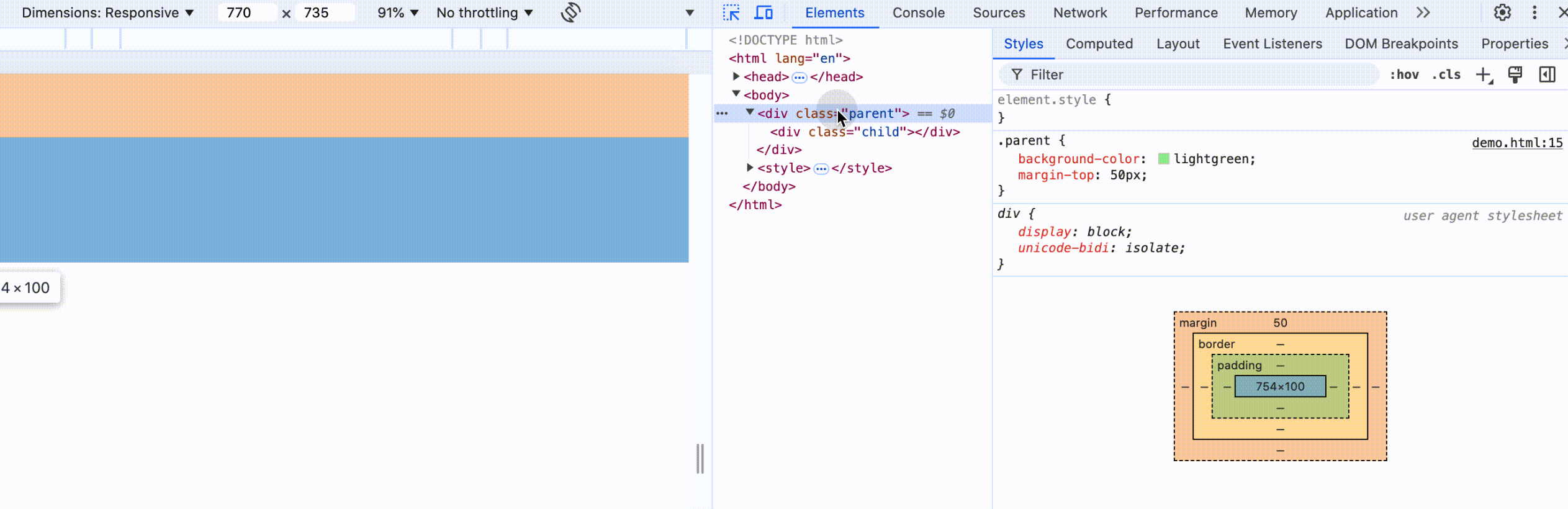Image resolution: width=1568 pixels, height=509 pixels.
Task: Select the div class child node
Action: point(865,132)
